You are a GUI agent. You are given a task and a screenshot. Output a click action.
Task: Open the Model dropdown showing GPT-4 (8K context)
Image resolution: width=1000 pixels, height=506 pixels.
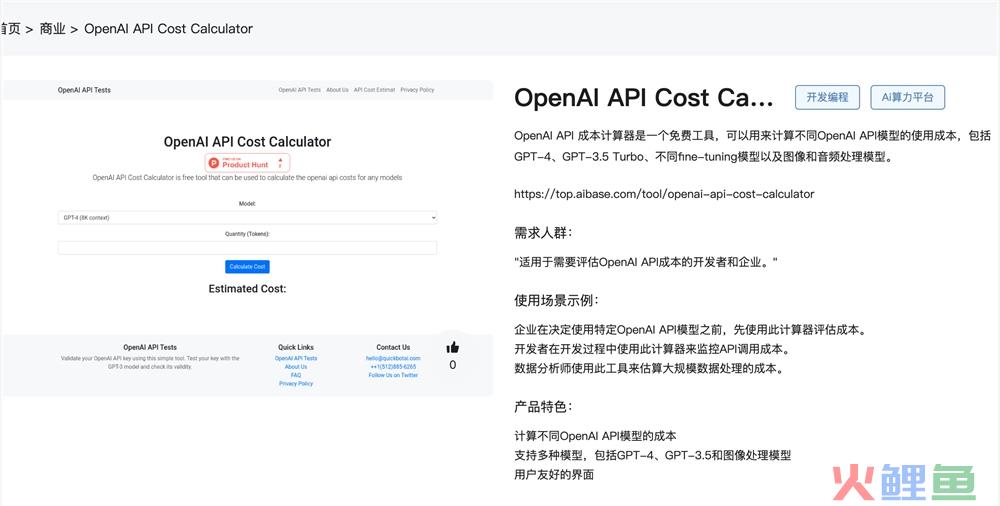coord(247,217)
